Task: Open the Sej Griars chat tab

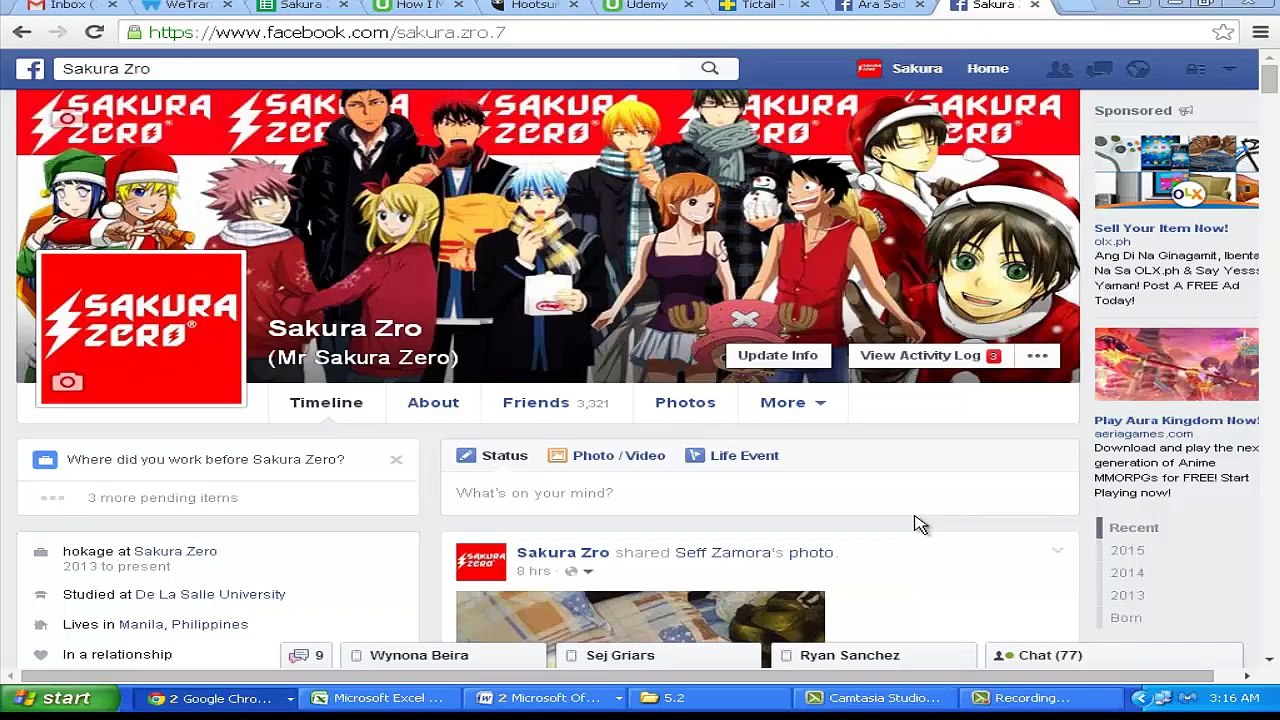Action: 660,655
